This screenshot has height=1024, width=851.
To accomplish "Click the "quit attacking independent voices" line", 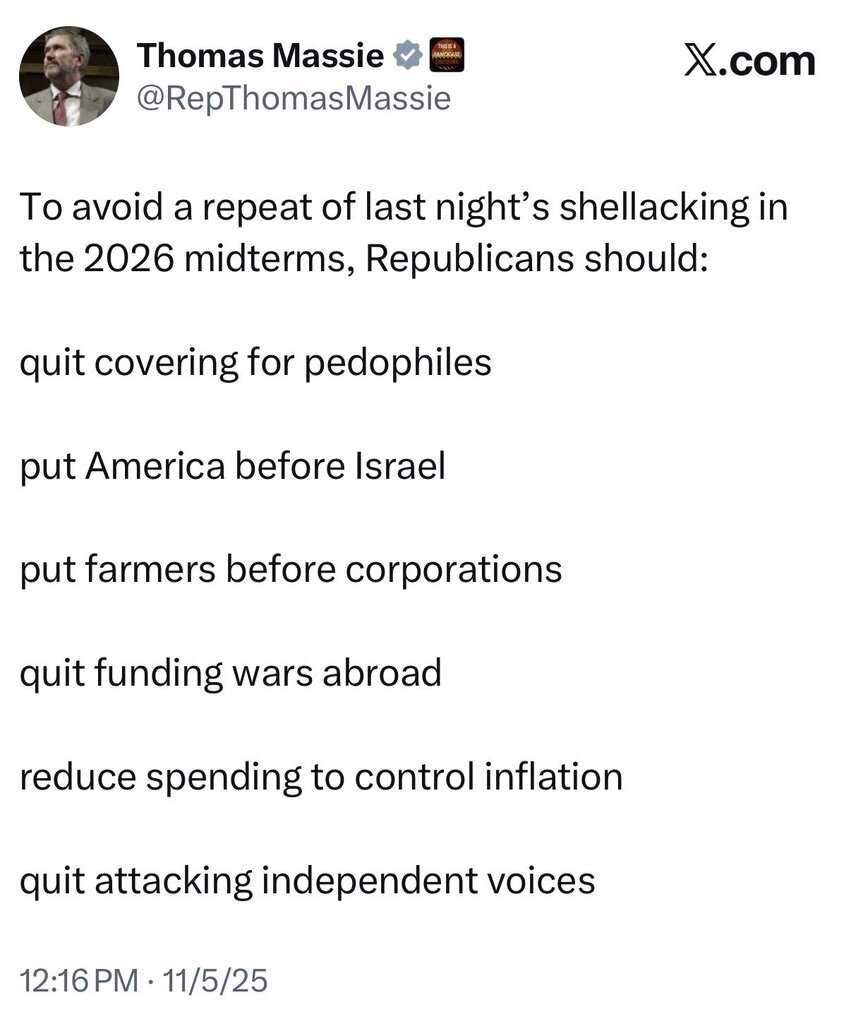I will tap(307, 881).
